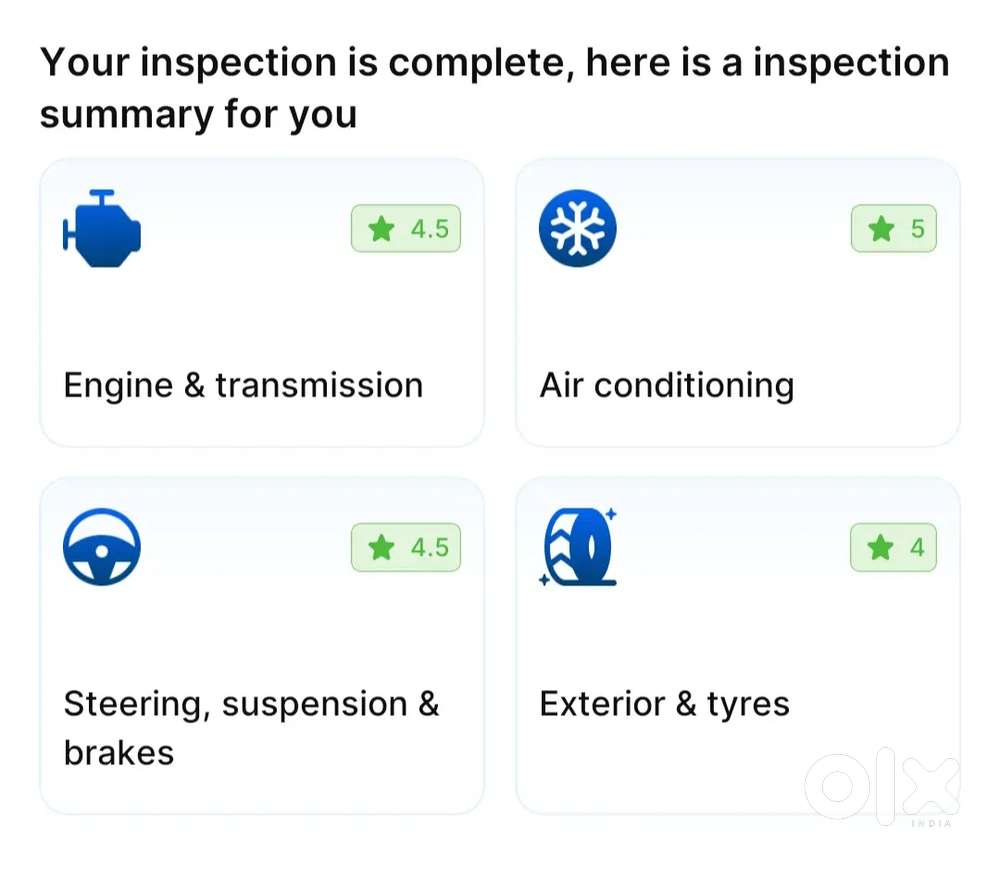Click the snowflake air conditioning icon
The image size is (1000, 881).
point(577,229)
